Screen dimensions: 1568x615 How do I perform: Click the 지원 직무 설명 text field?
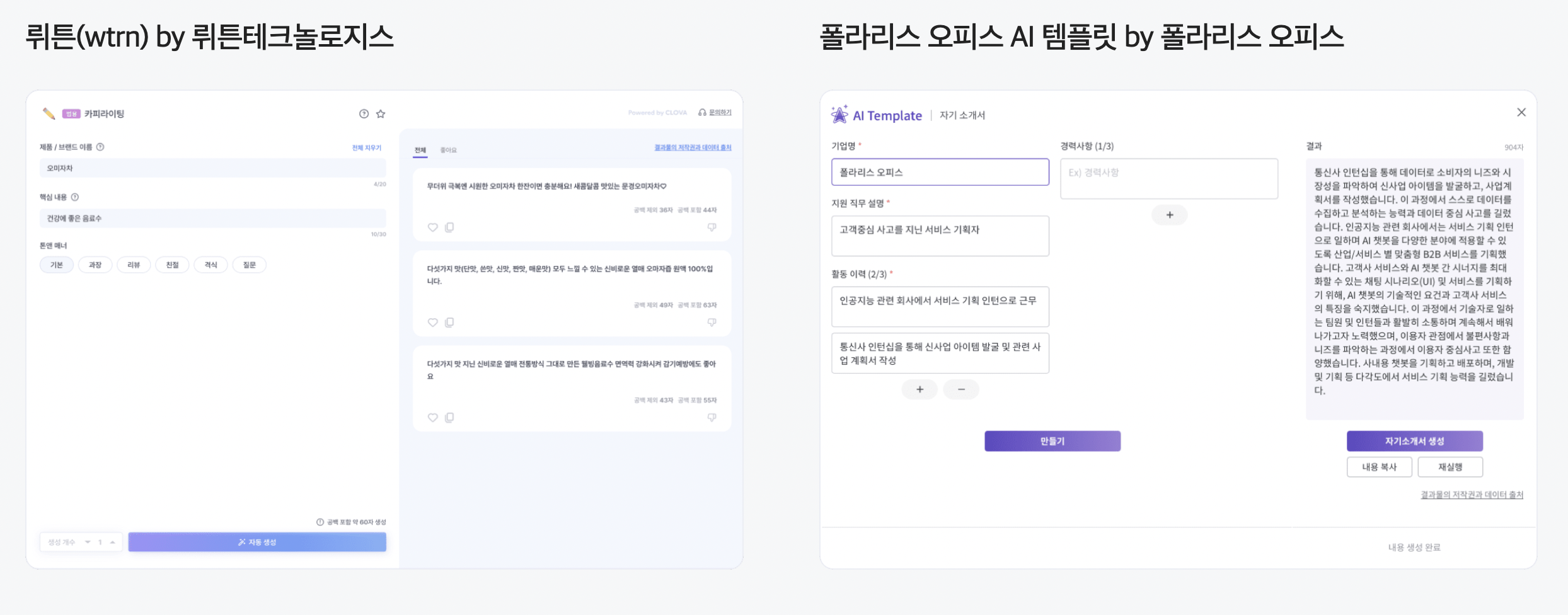pos(940,236)
